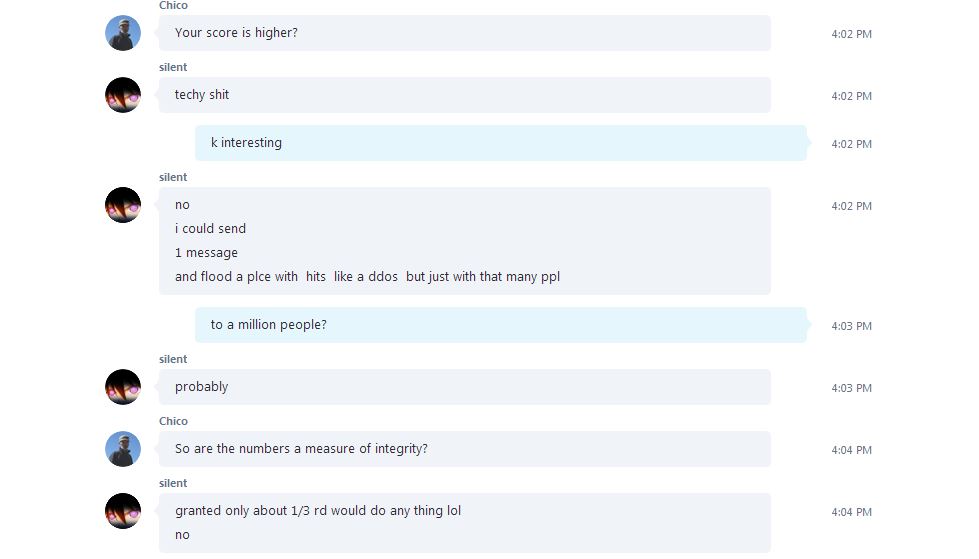The width and height of the screenshot is (979, 559).
Task: Select silent's avatar beside the 'no' message
Action: pos(123,205)
